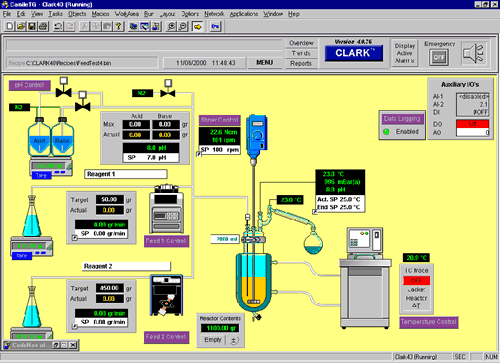Image resolution: width=500 pixels, height=363 pixels.
Task: Expand the reactor temperature SP arrow
Action: tap(315, 211)
